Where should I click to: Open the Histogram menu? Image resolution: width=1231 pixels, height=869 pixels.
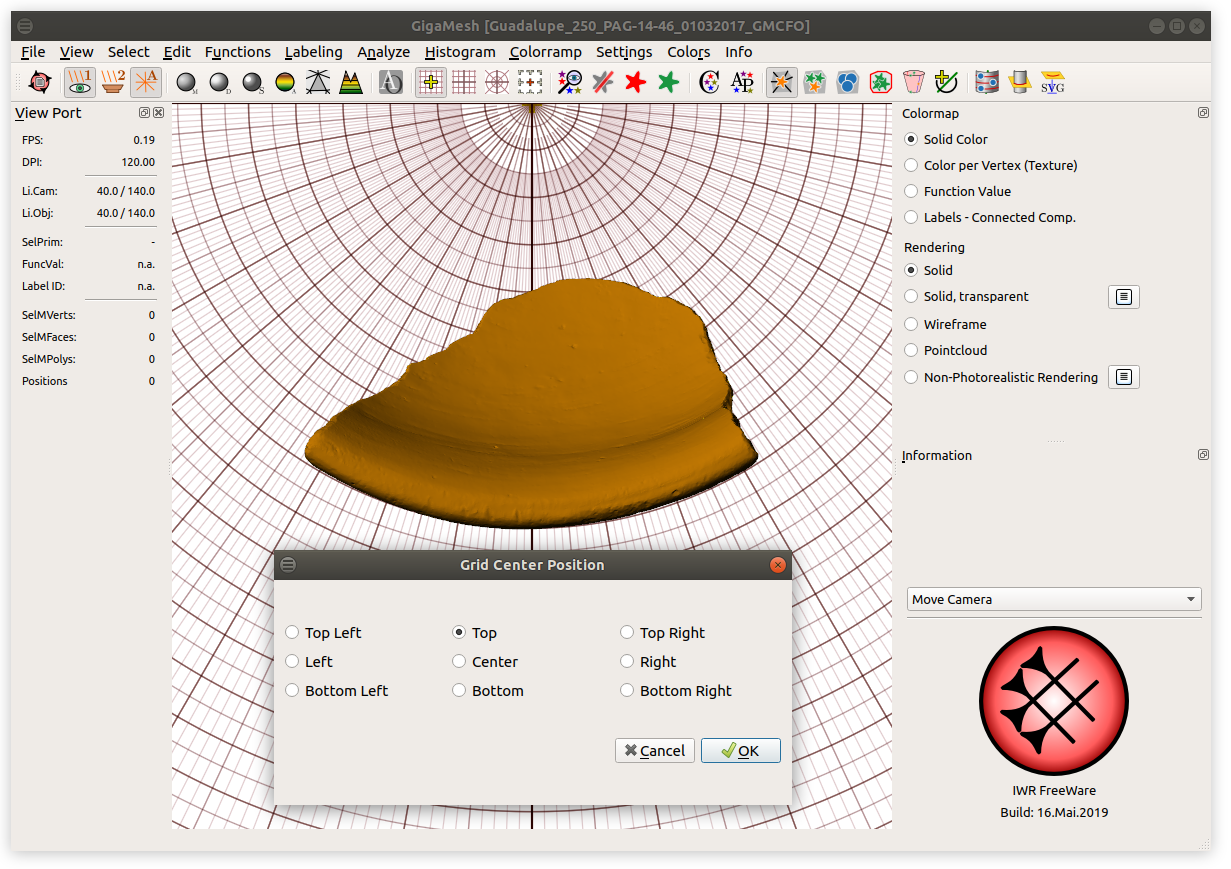click(x=459, y=52)
